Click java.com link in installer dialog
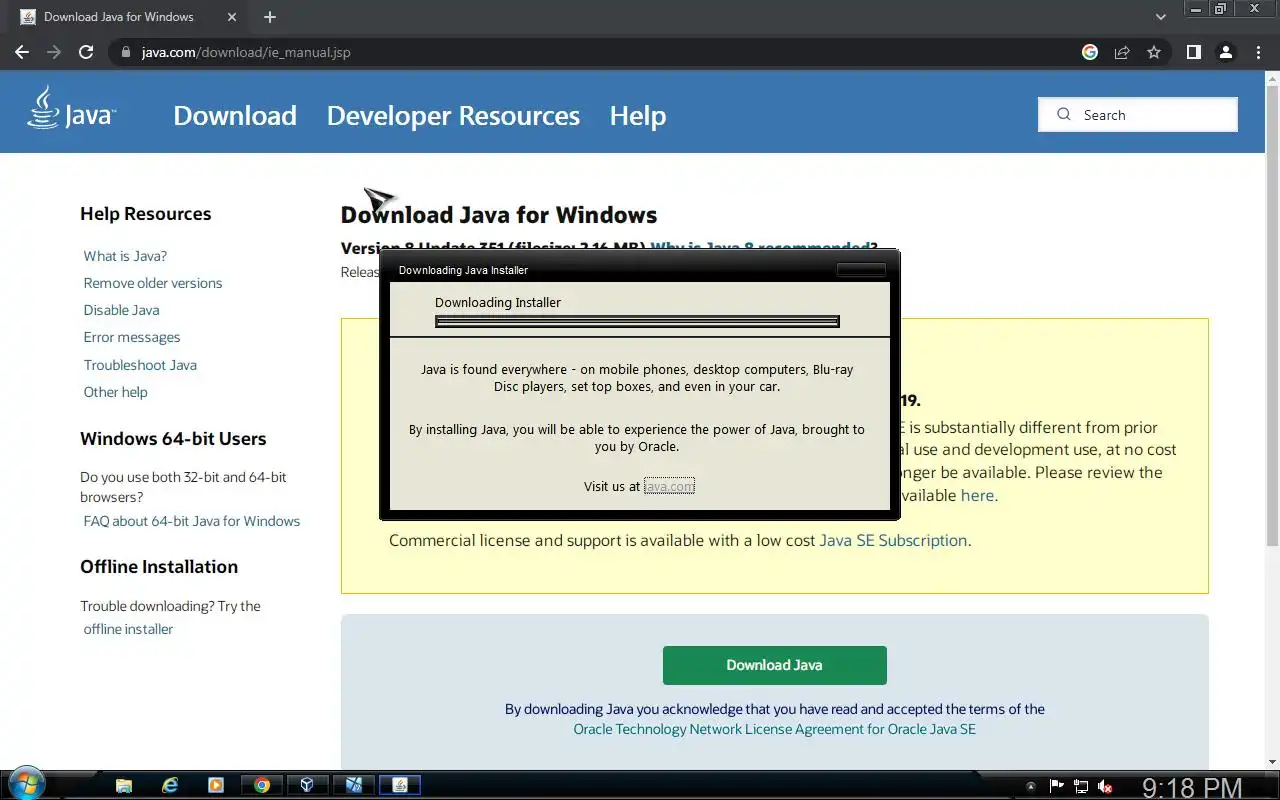This screenshot has width=1280, height=800. click(x=669, y=486)
